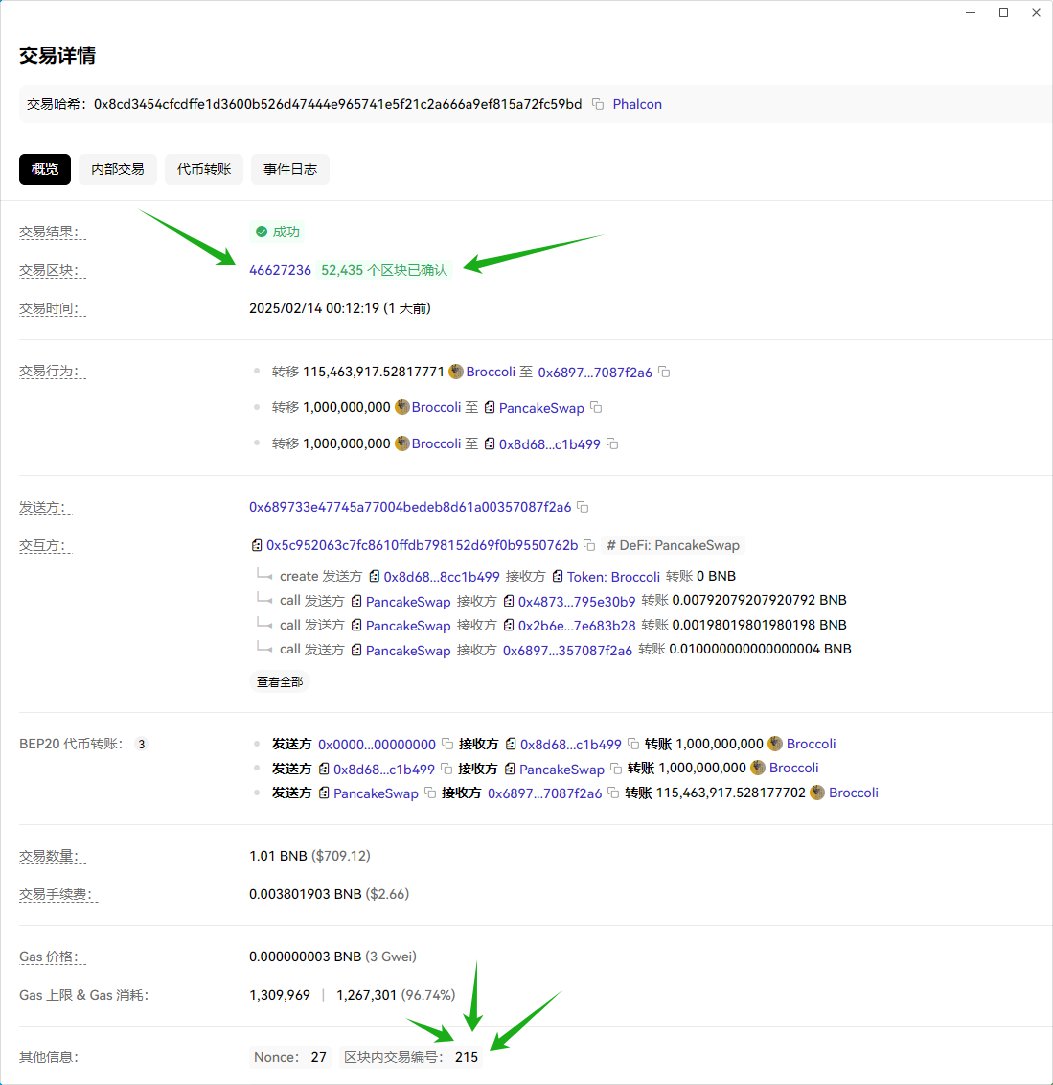This screenshot has height=1085, width=1053.
Task: Open block number 46627236
Action: coord(280,270)
